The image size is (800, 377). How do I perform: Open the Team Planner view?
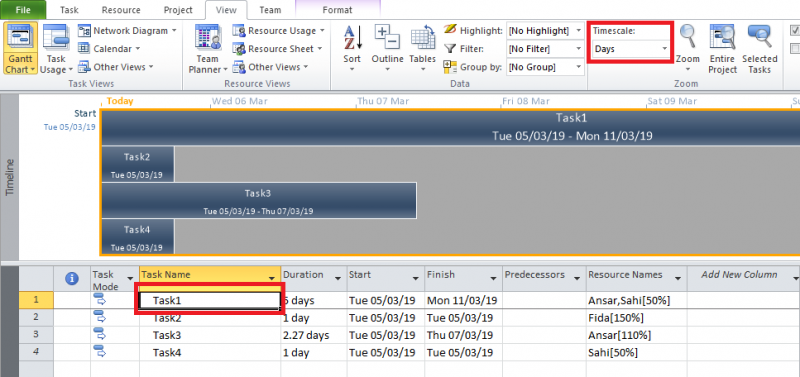click(208, 48)
